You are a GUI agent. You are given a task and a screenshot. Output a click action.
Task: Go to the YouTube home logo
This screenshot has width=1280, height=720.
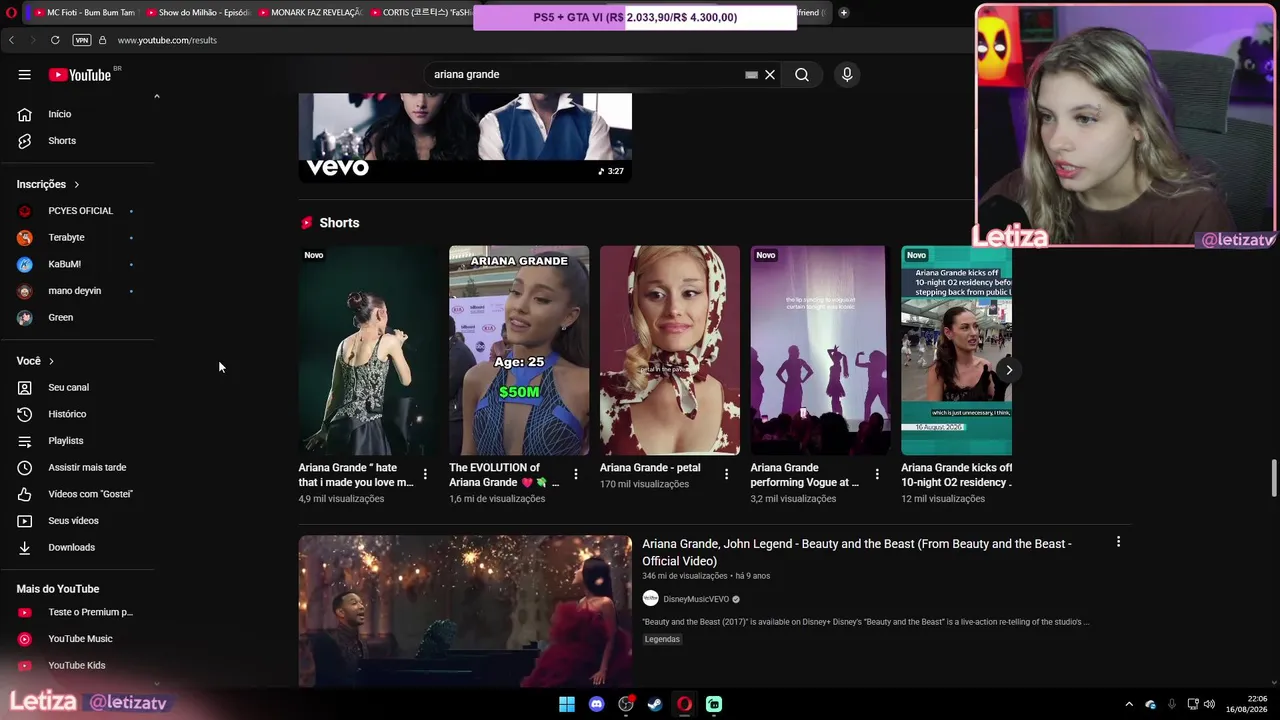[80, 75]
